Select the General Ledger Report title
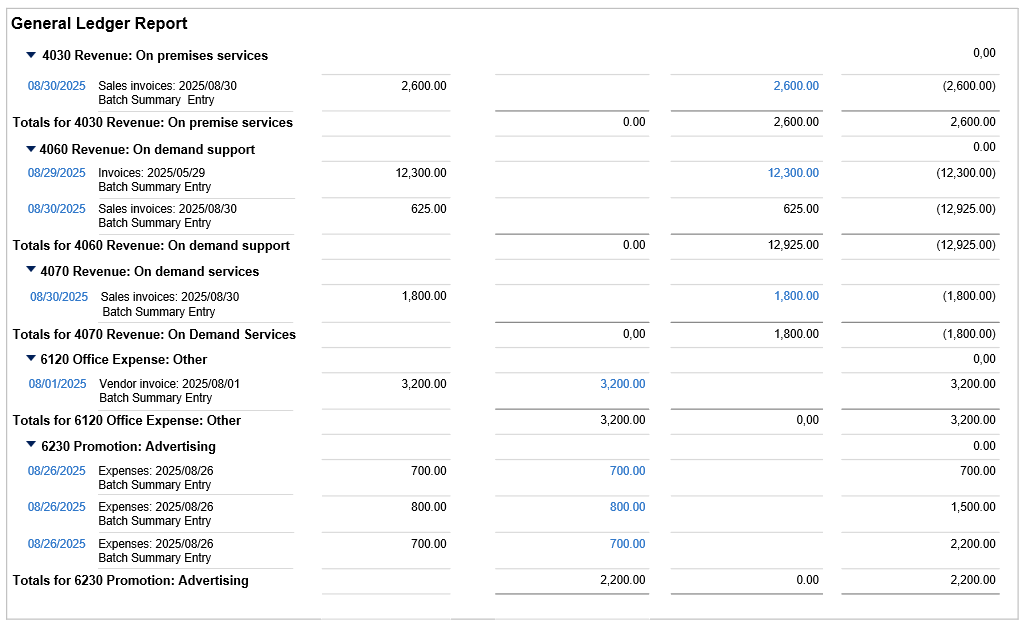 (x=97, y=23)
